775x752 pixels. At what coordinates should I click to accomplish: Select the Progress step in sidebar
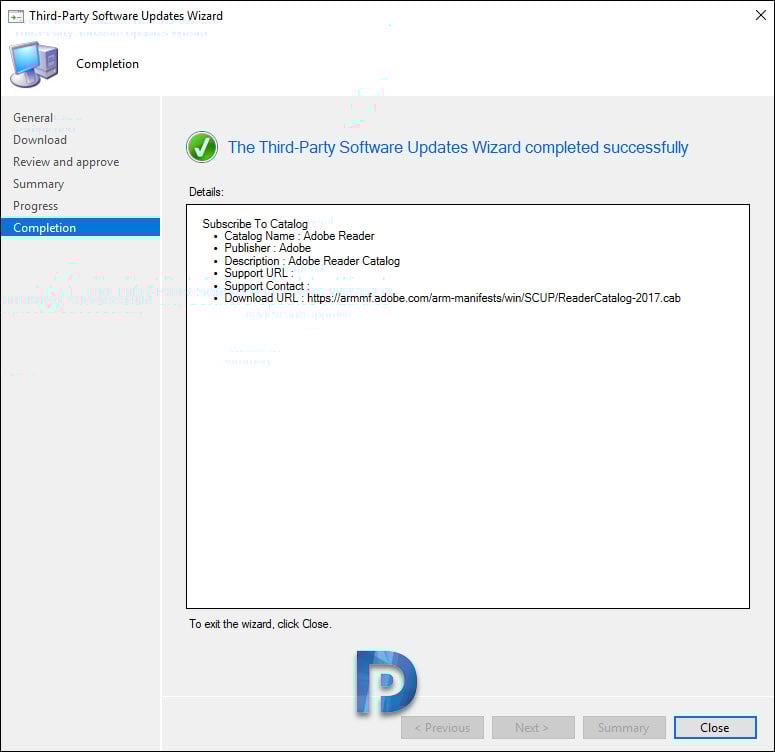pyautogui.click(x=36, y=206)
